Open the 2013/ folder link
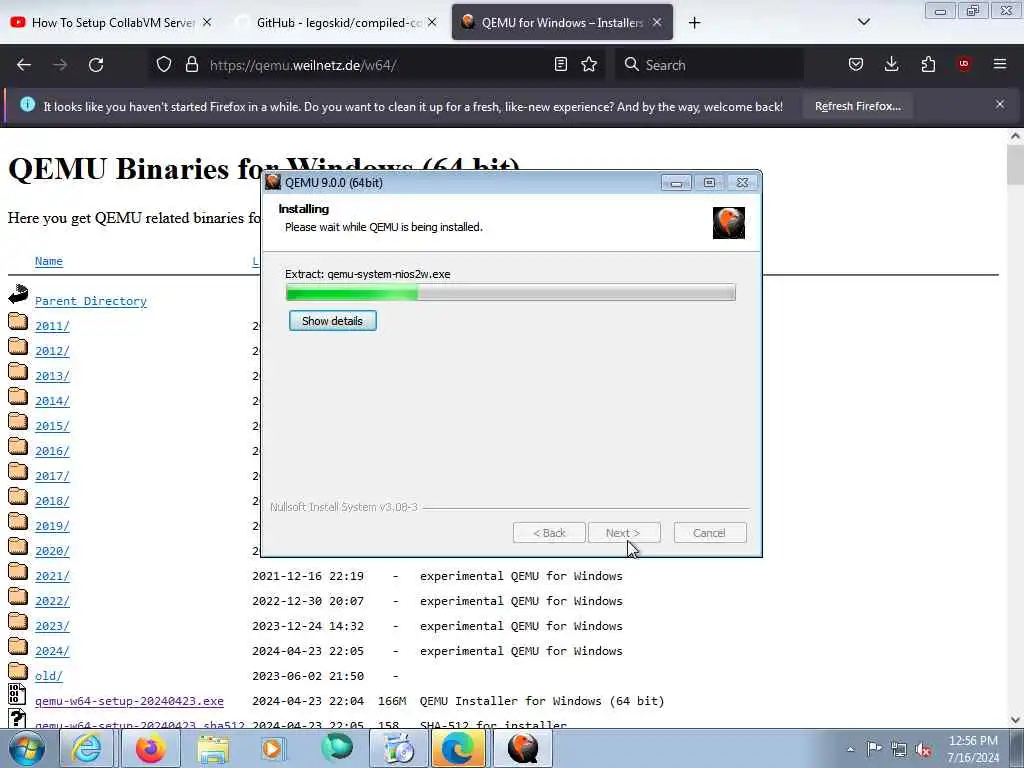The width and height of the screenshot is (1024, 768). (52, 376)
